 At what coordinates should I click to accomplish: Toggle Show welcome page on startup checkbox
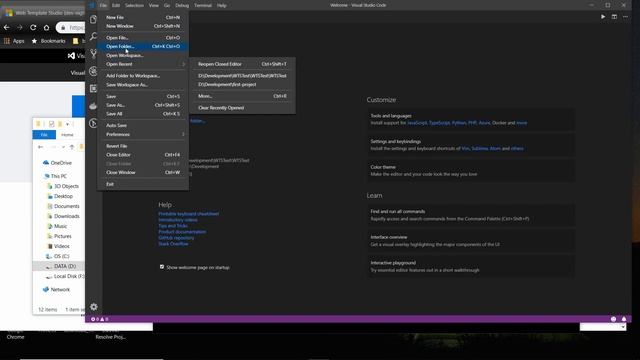point(162,267)
